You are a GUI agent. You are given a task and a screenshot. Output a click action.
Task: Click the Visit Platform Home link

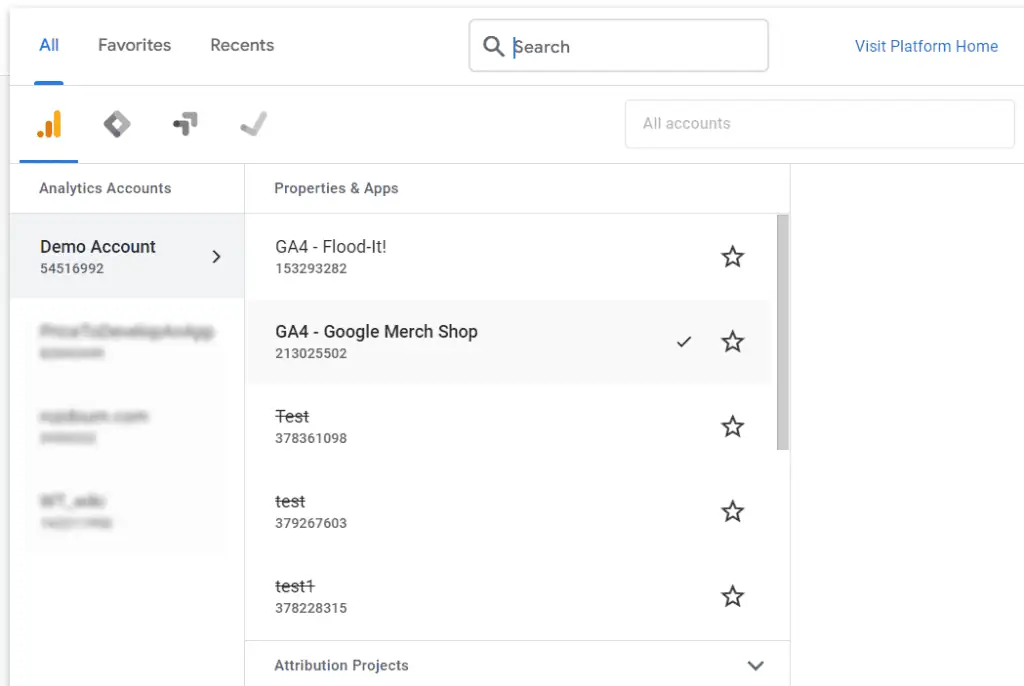926,46
